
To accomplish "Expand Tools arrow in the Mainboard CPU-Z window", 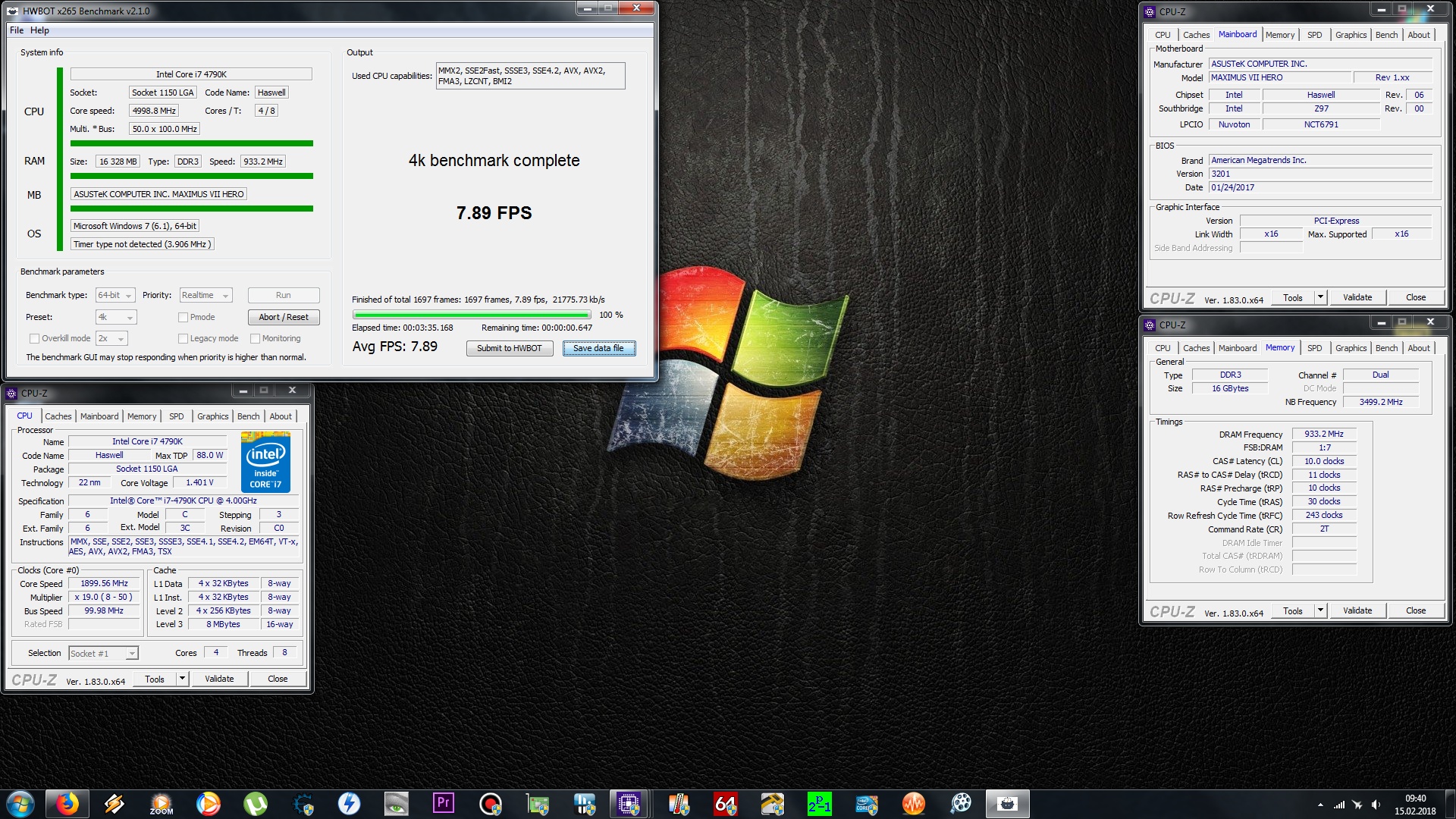I will [x=1320, y=297].
